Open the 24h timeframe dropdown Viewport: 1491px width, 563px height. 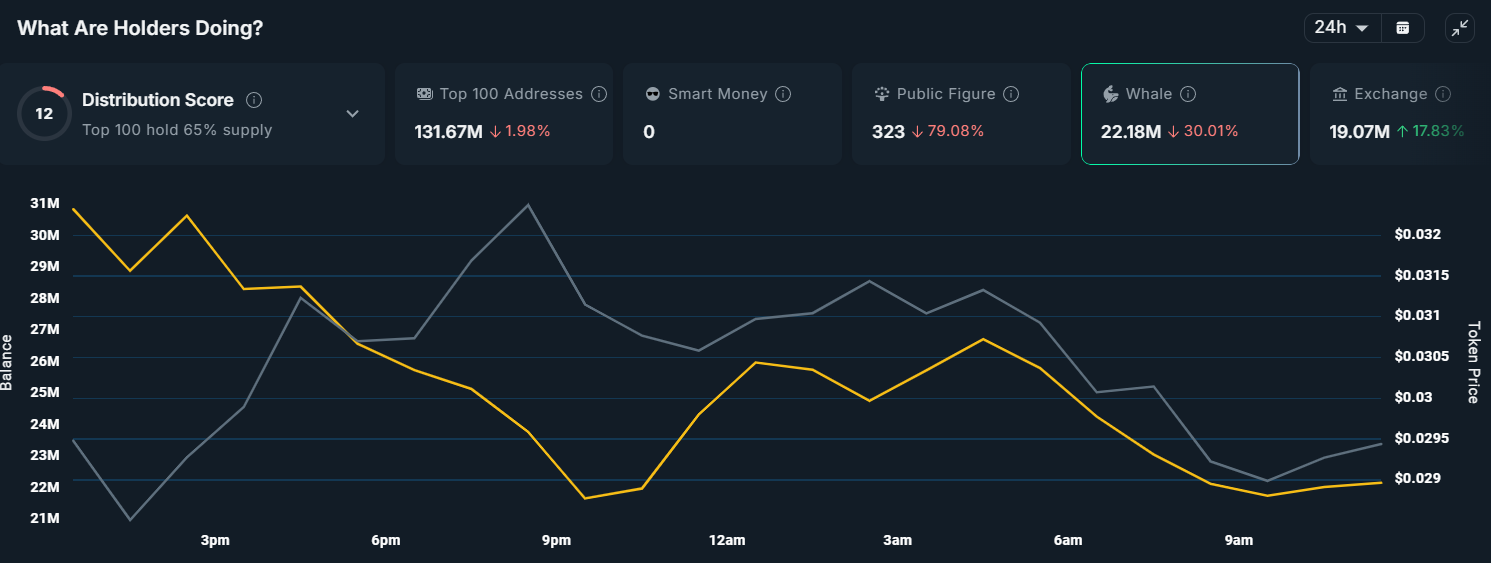[1343, 28]
